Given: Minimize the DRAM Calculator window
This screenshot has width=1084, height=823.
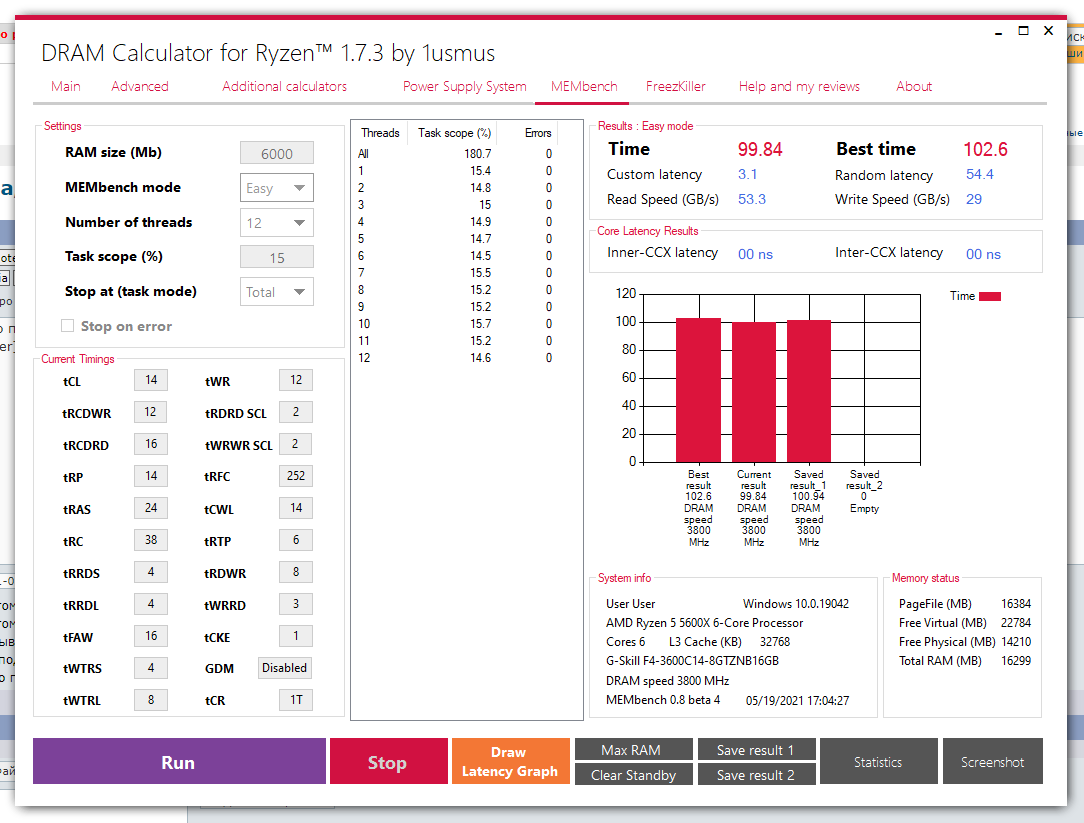Looking at the screenshot, I should tap(998, 31).
